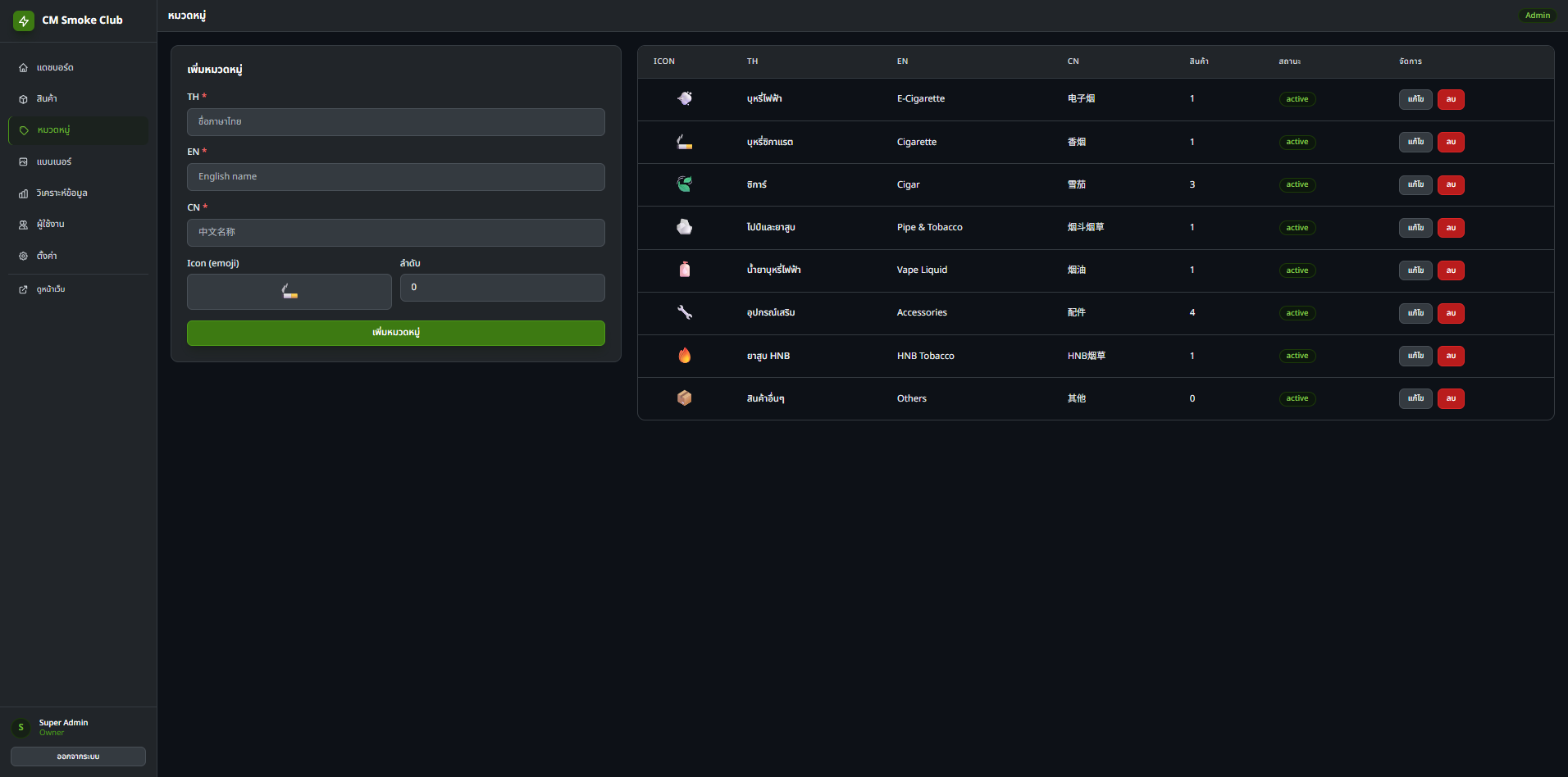Open users via the people icon
Image resolution: width=1568 pixels, height=777 pixels.
tap(24, 225)
